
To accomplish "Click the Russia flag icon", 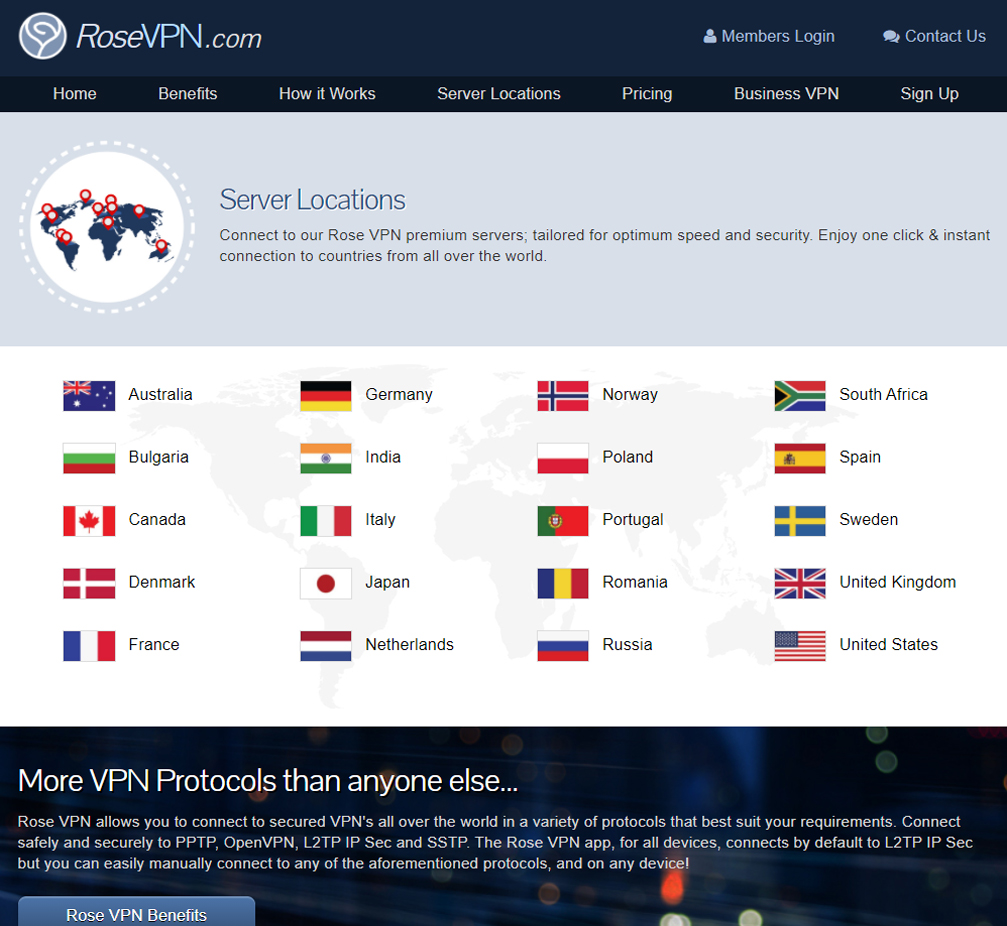I will [x=563, y=645].
